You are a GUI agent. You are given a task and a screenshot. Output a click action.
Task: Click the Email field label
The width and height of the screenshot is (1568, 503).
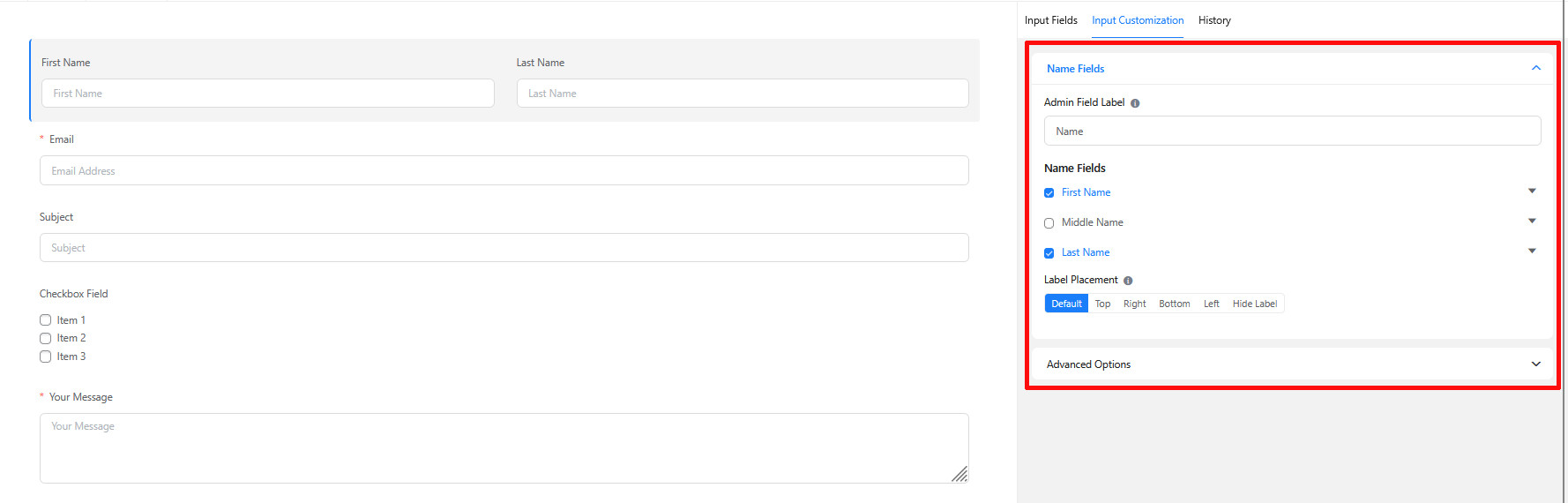pos(62,139)
